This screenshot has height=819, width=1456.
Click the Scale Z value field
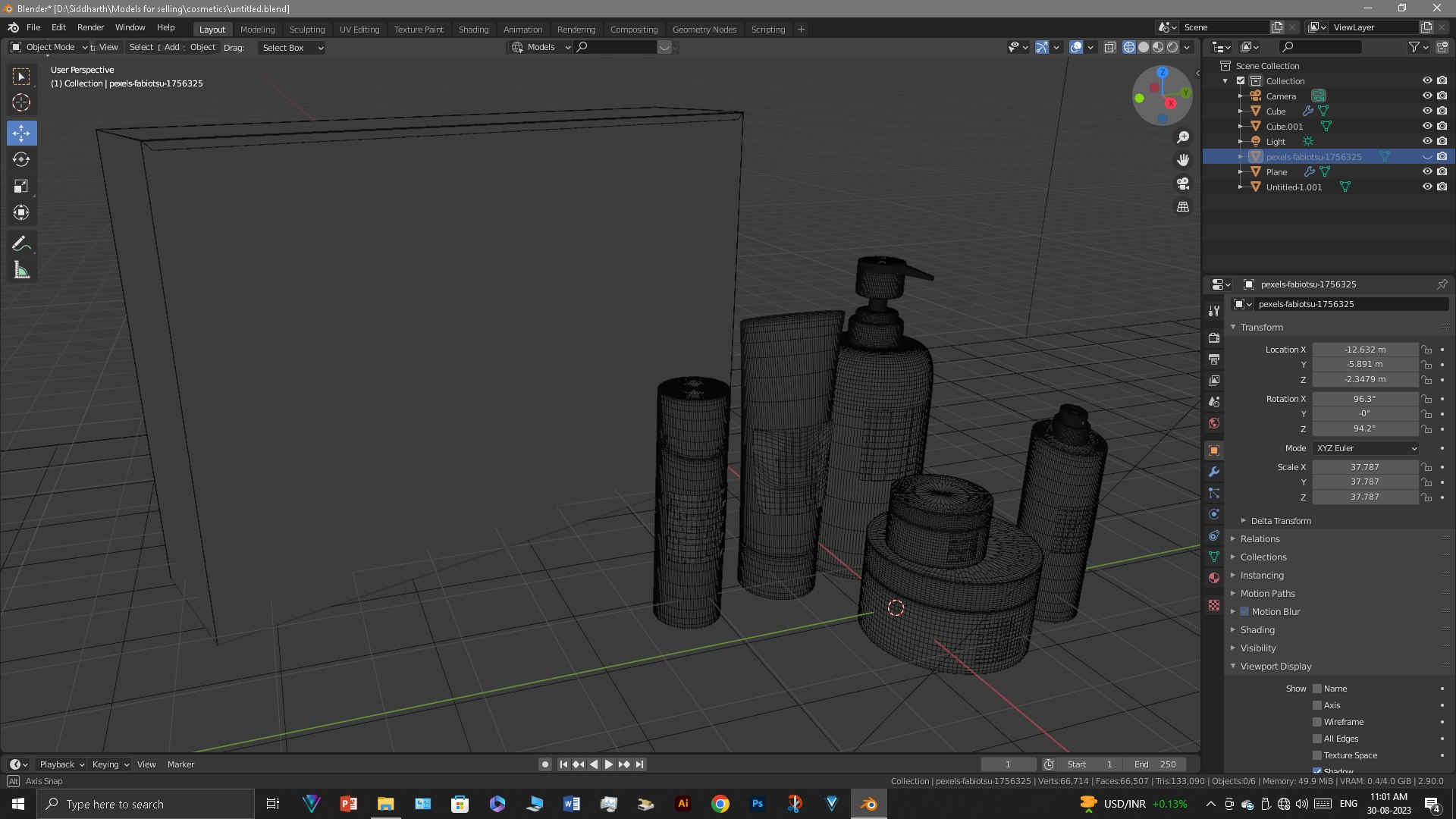click(1365, 497)
